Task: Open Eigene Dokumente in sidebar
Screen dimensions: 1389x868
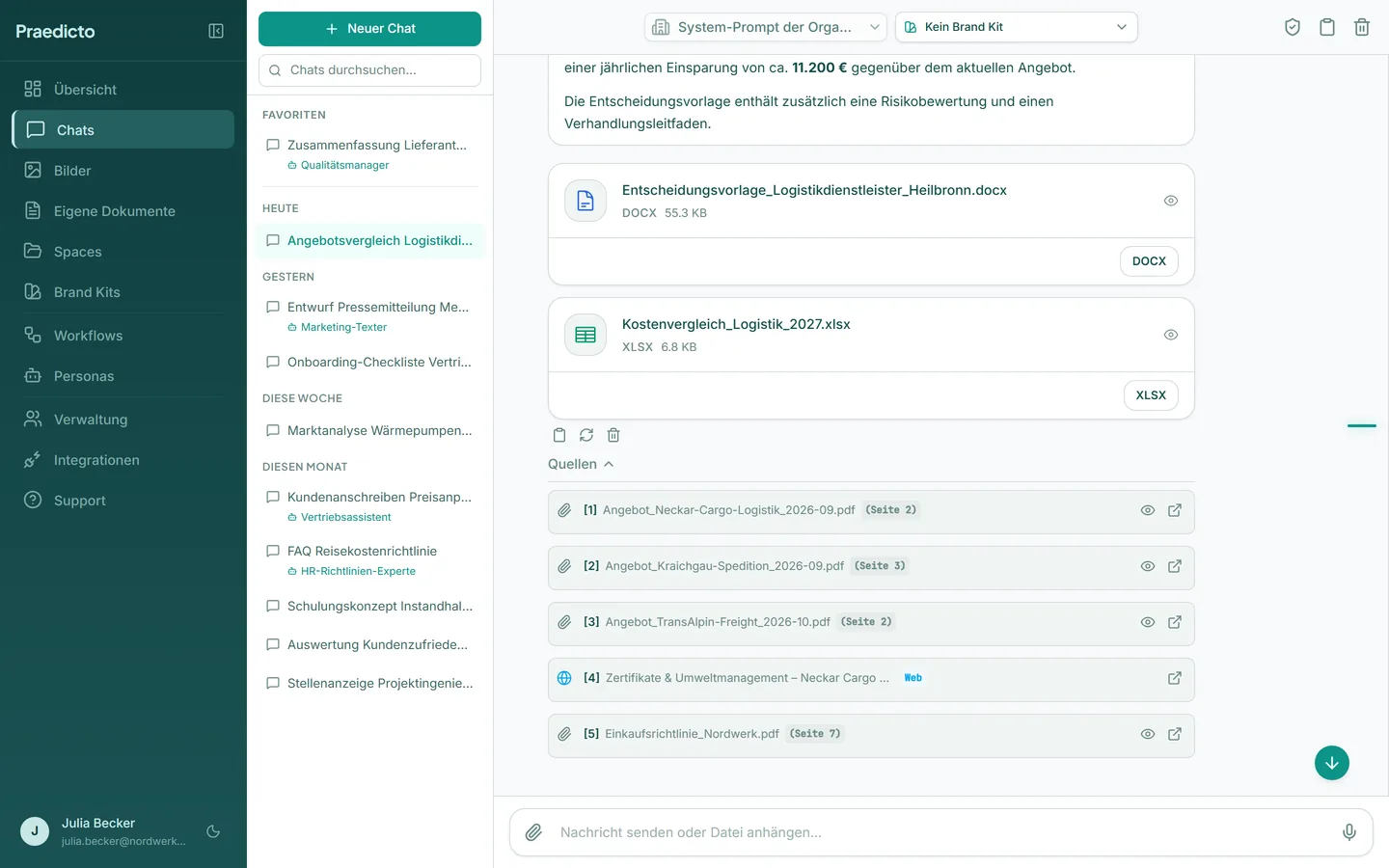Action: [123, 211]
